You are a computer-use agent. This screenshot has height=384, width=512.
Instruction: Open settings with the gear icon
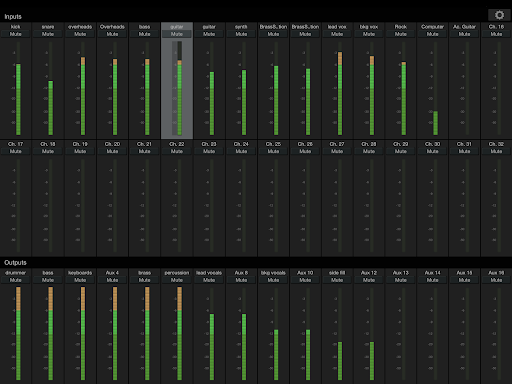(x=499, y=15)
